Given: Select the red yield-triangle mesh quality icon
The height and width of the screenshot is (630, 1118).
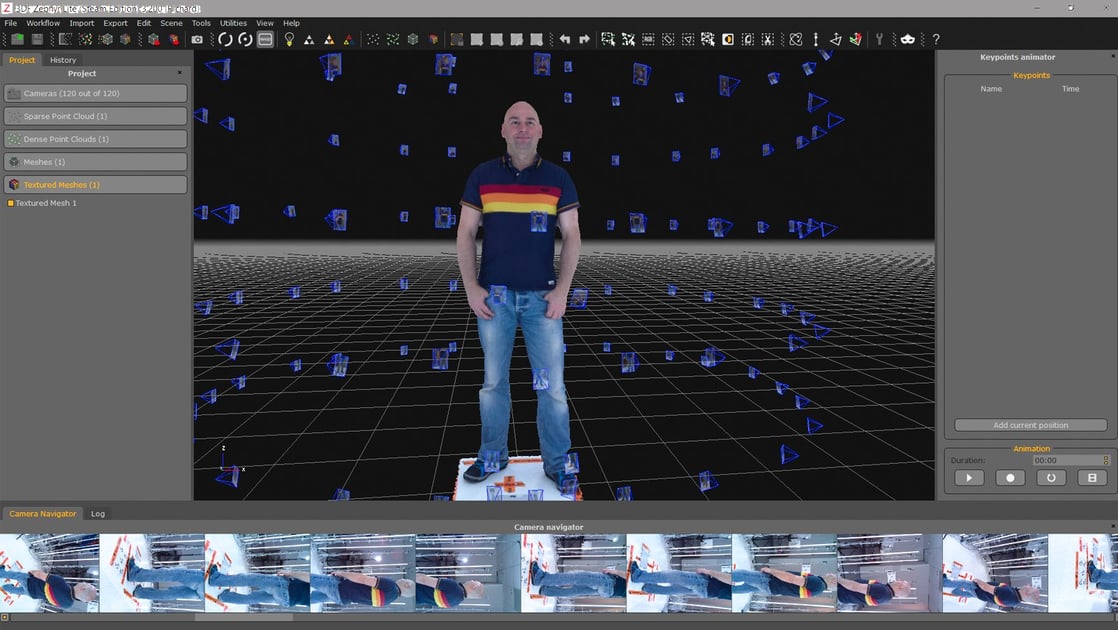Looking at the screenshot, I should (348, 39).
